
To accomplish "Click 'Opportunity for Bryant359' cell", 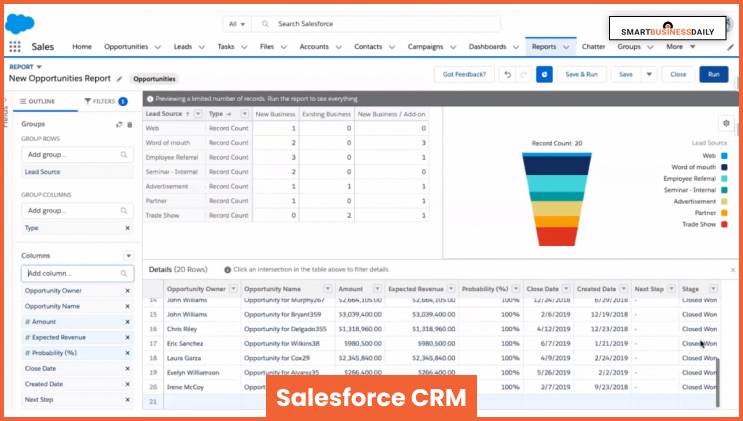I will pyautogui.click(x=282, y=314).
